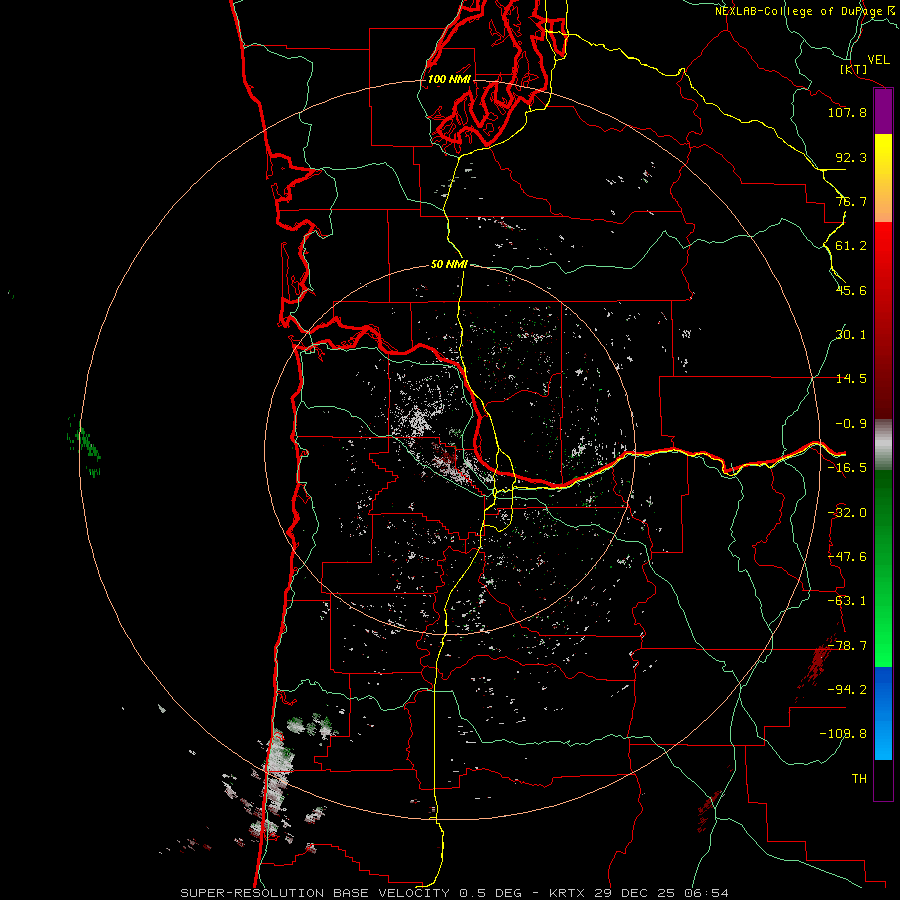Click the -78.7 velocity scale value

(847, 646)
